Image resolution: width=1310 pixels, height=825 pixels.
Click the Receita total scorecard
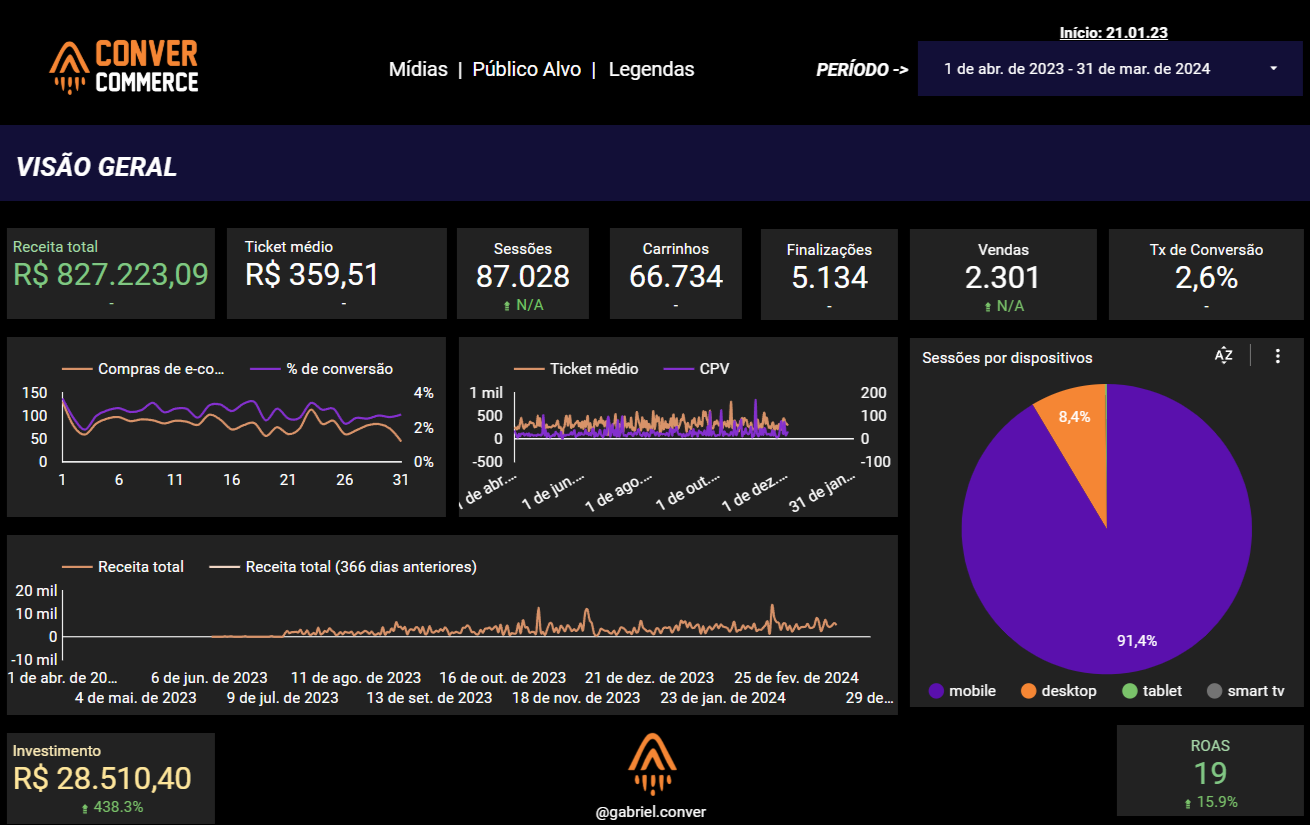tap(111, 273)
